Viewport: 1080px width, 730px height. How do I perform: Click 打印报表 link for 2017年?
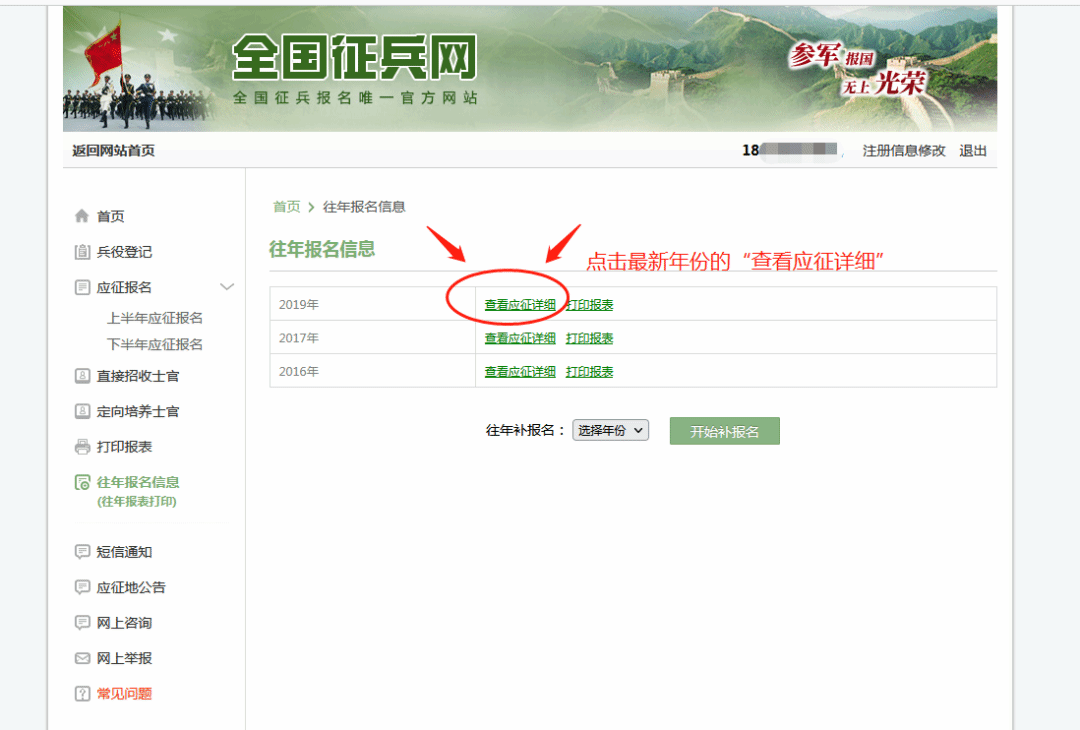(590, 338)
